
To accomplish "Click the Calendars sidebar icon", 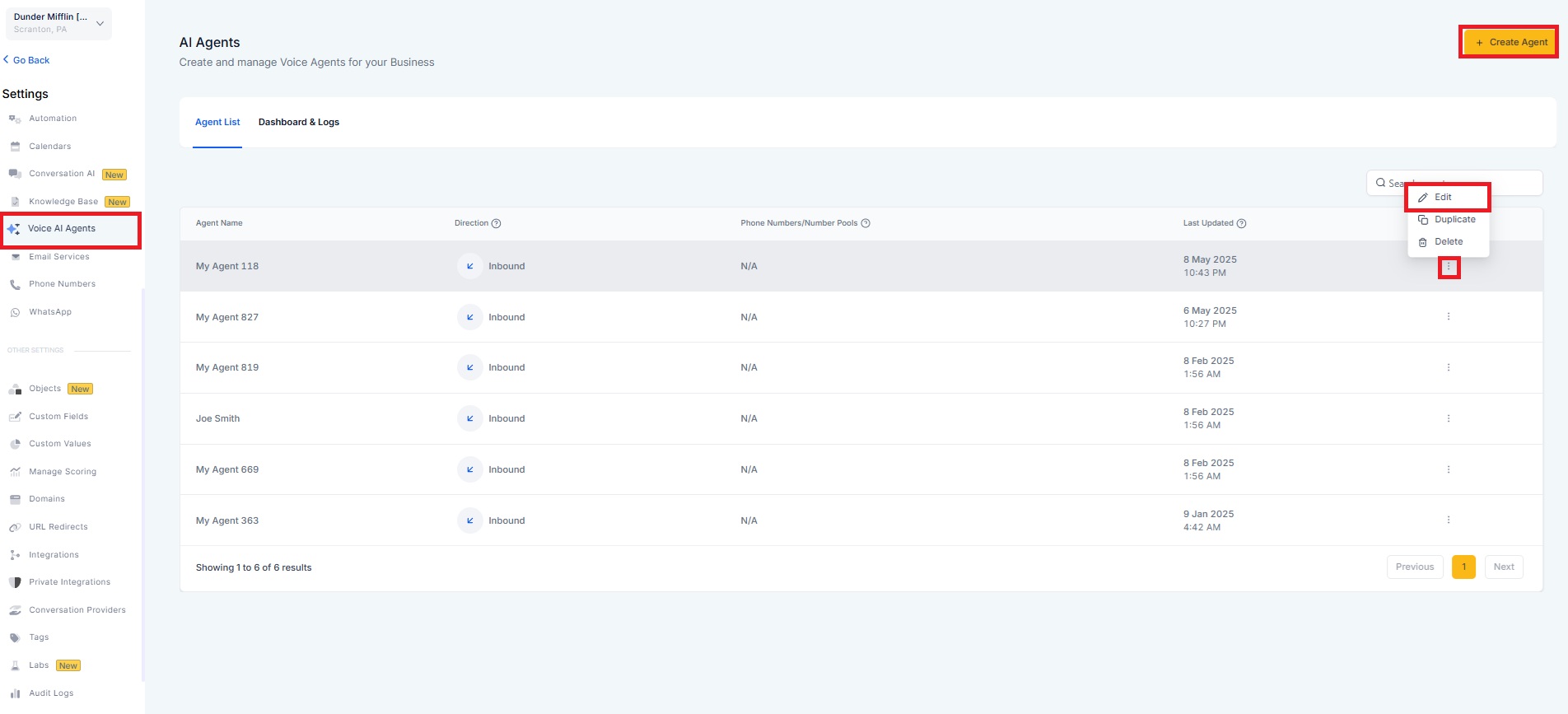I will [x=15, y=147].
